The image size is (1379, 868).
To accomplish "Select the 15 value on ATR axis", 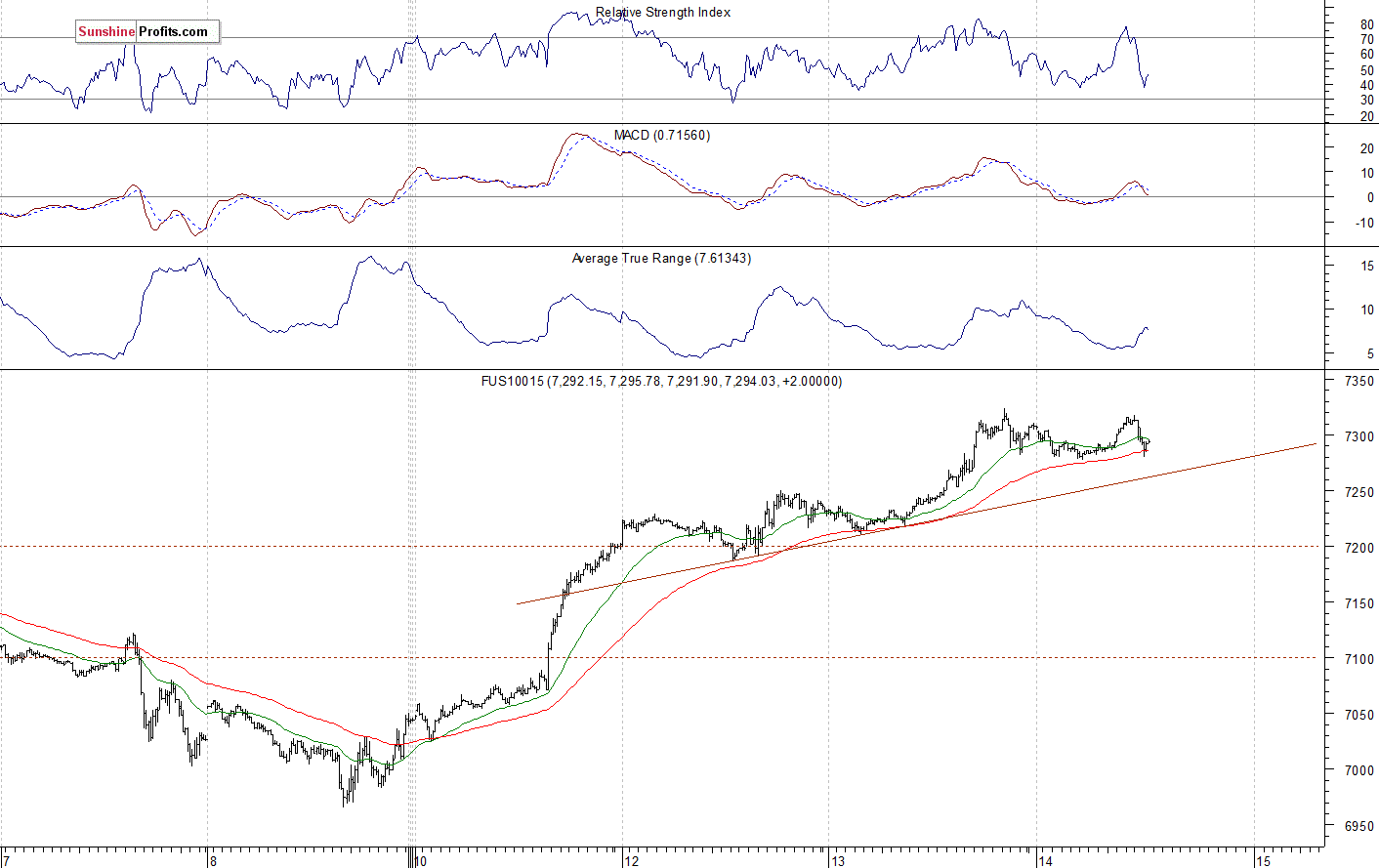I will click(x=1367, y=267).
